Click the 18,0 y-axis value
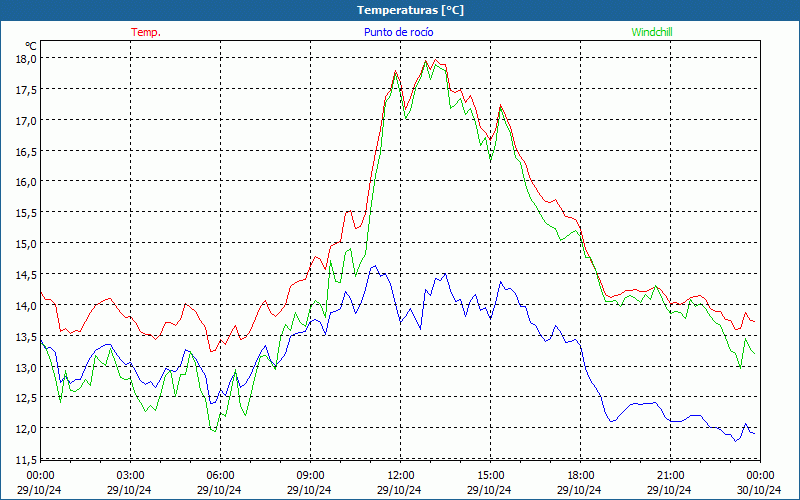Viewport: 800px width, 500px height. tap(26, 59)
